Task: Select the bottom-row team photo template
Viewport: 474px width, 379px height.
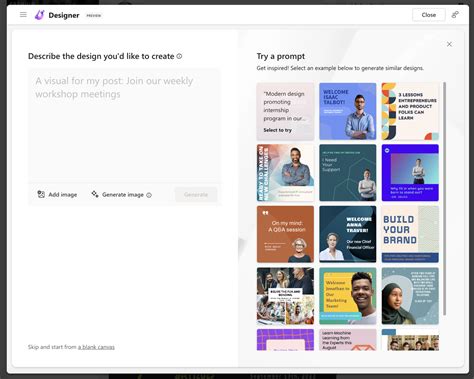Action: (410, 340)
